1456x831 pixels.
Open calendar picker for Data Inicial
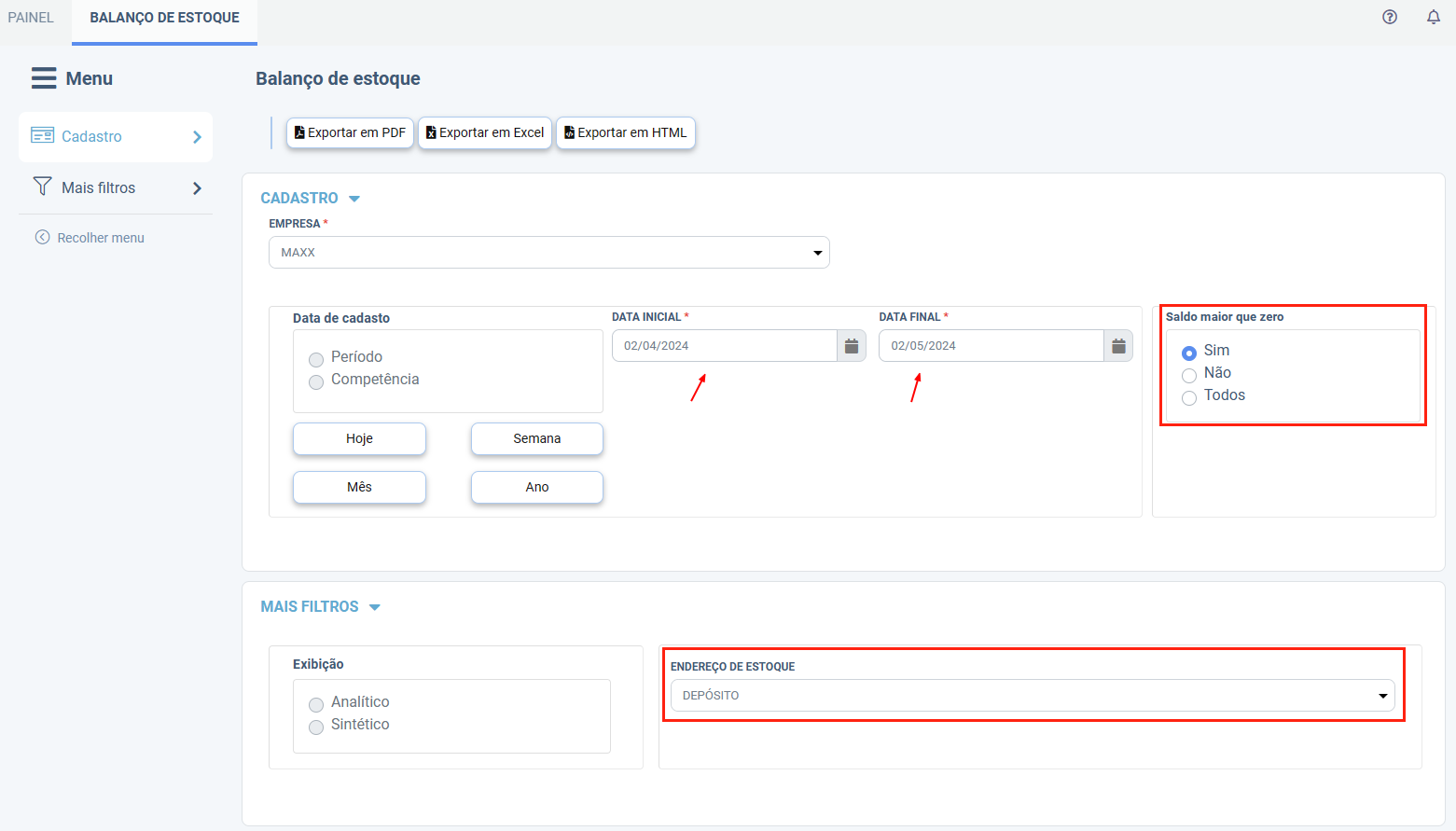pos(852,346)
